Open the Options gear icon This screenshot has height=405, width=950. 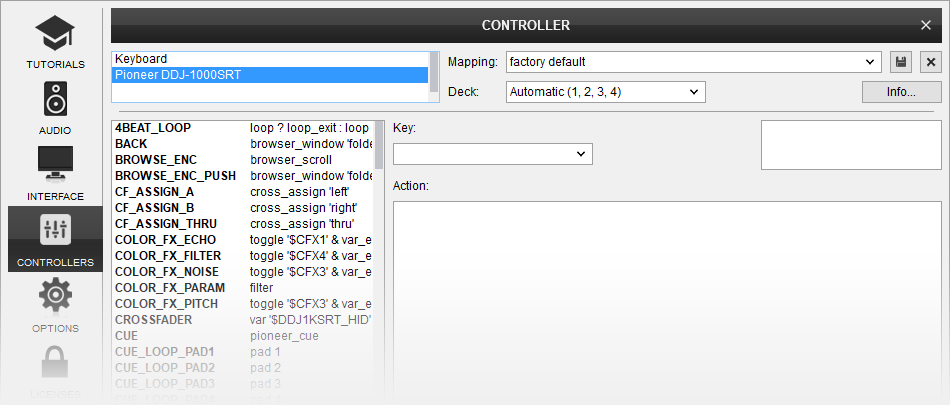[x=55, y=297]
